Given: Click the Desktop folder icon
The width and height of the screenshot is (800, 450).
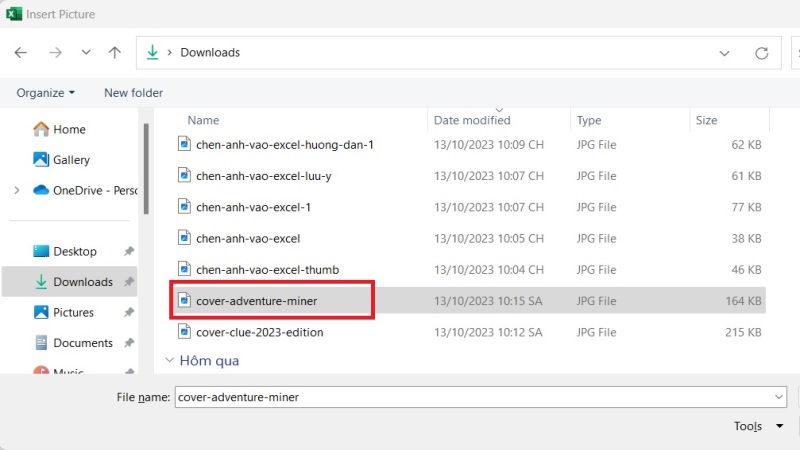Looking at the screenshot, I should tap(41, 251).
